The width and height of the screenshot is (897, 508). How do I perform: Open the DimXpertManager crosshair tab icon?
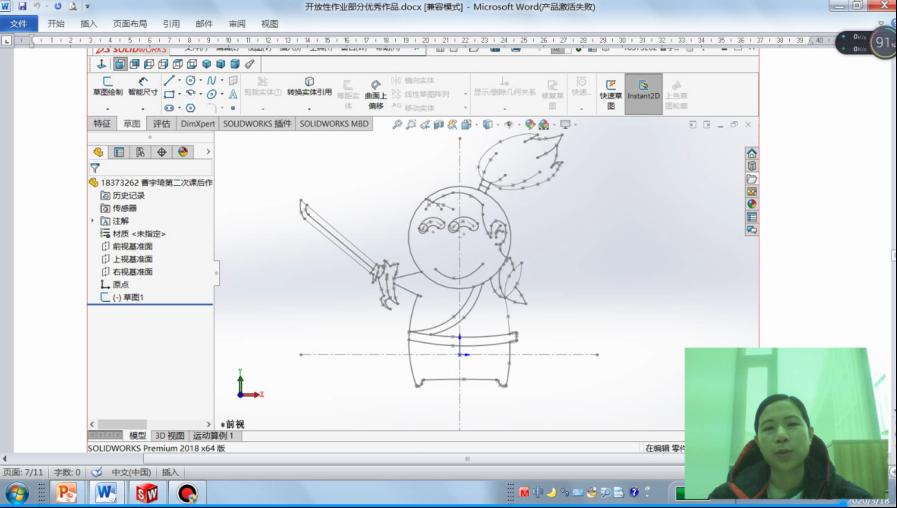161,152
